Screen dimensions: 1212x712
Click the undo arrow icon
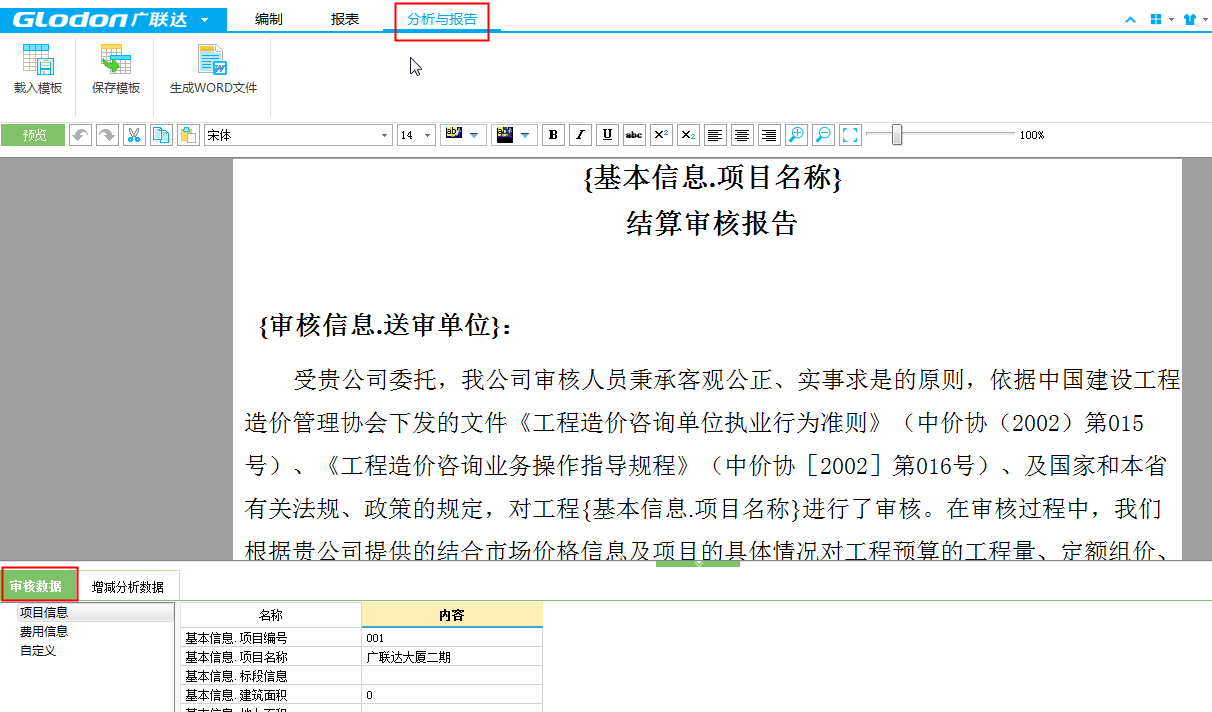[x=80, y=135]
